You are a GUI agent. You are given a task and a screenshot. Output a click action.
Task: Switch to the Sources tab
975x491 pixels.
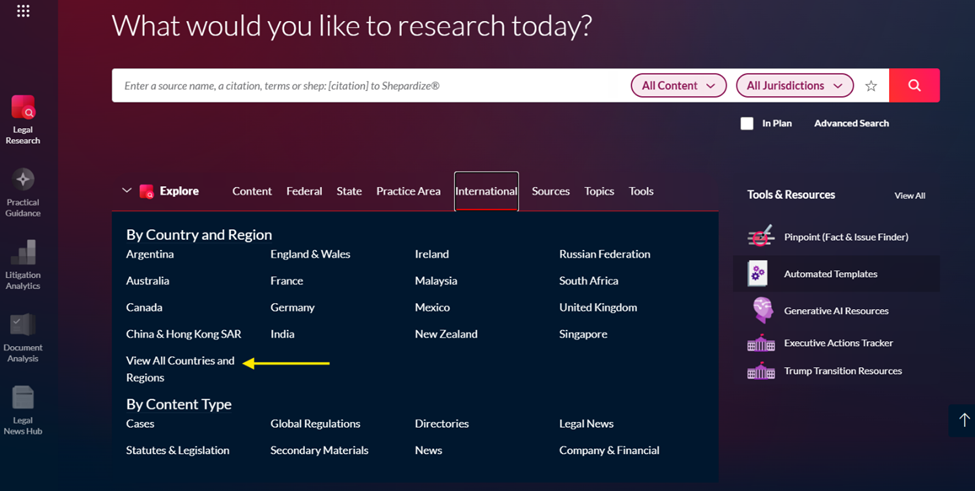(550, 191)
